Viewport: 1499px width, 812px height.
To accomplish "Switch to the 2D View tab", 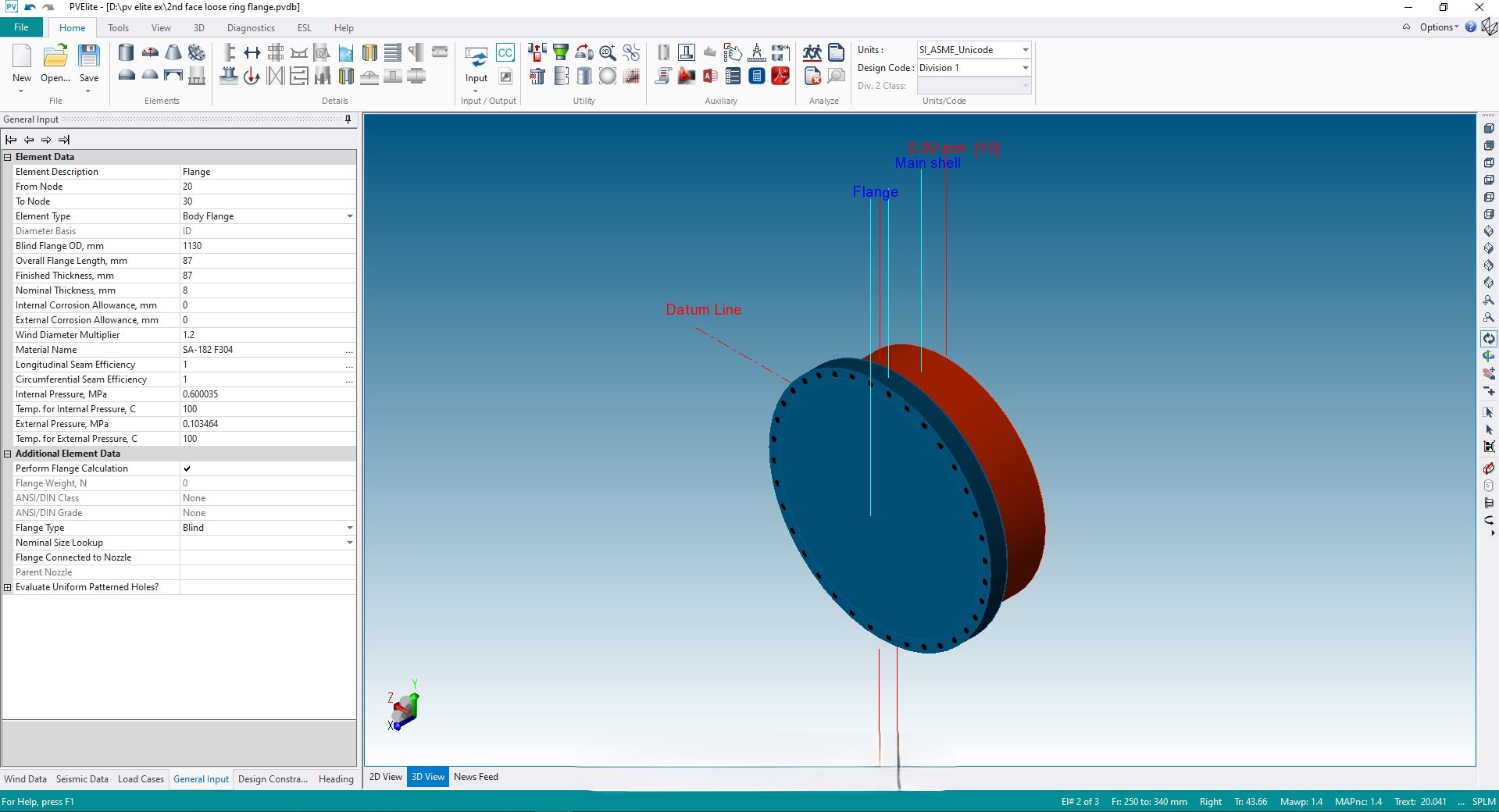I will pos(385,777).
